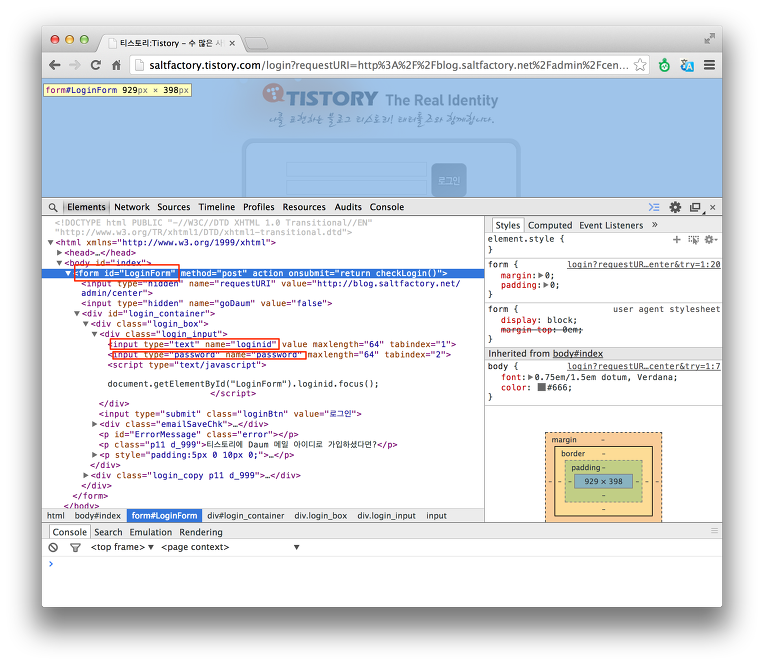This screenshot has height=665, width=764.
Task: Click the browser forward arrow
Action: coord(75,65)
